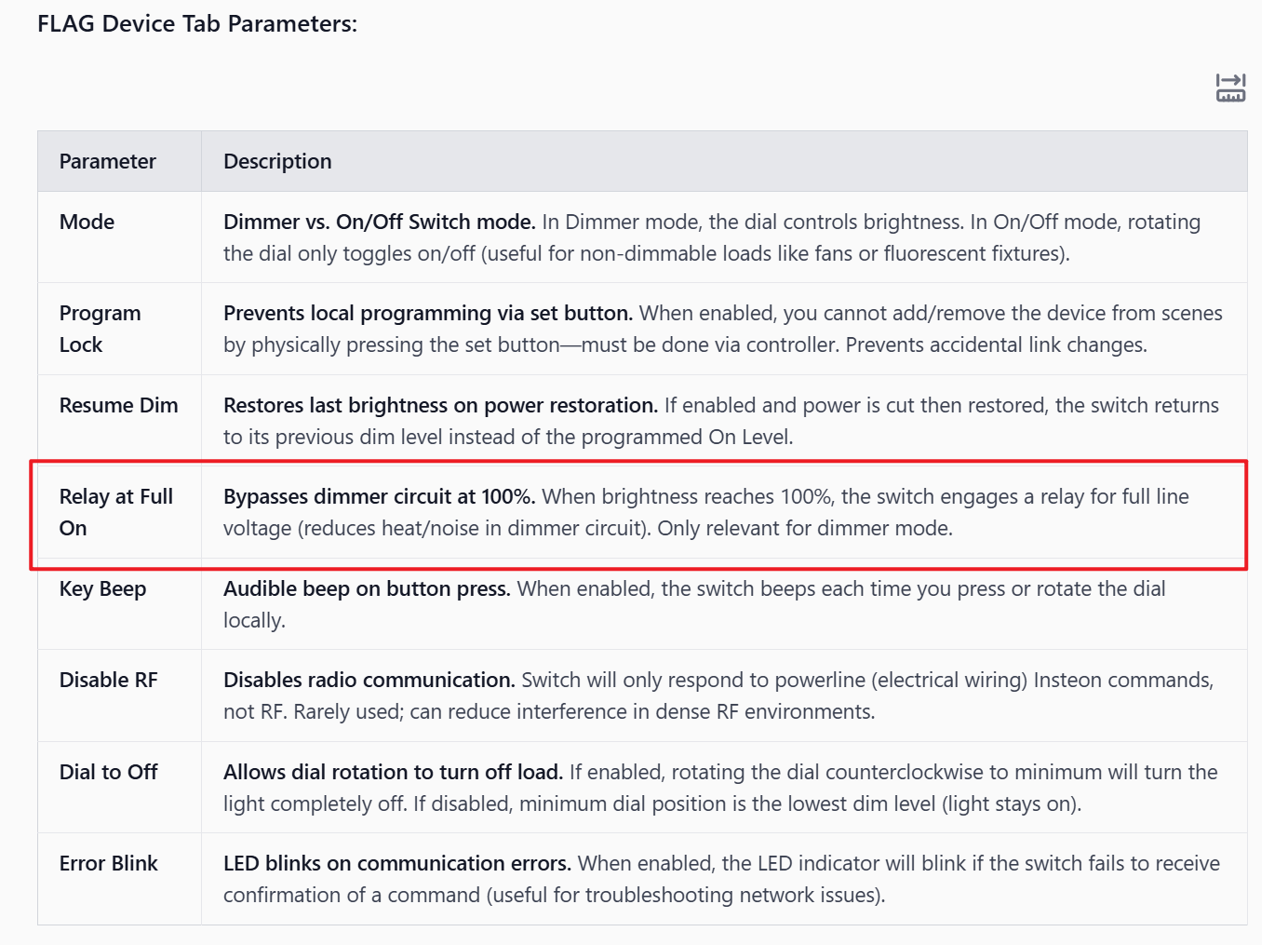
Task: Click the "FLAG Device Tab Parameters:" heading
Action: point(197,24)
